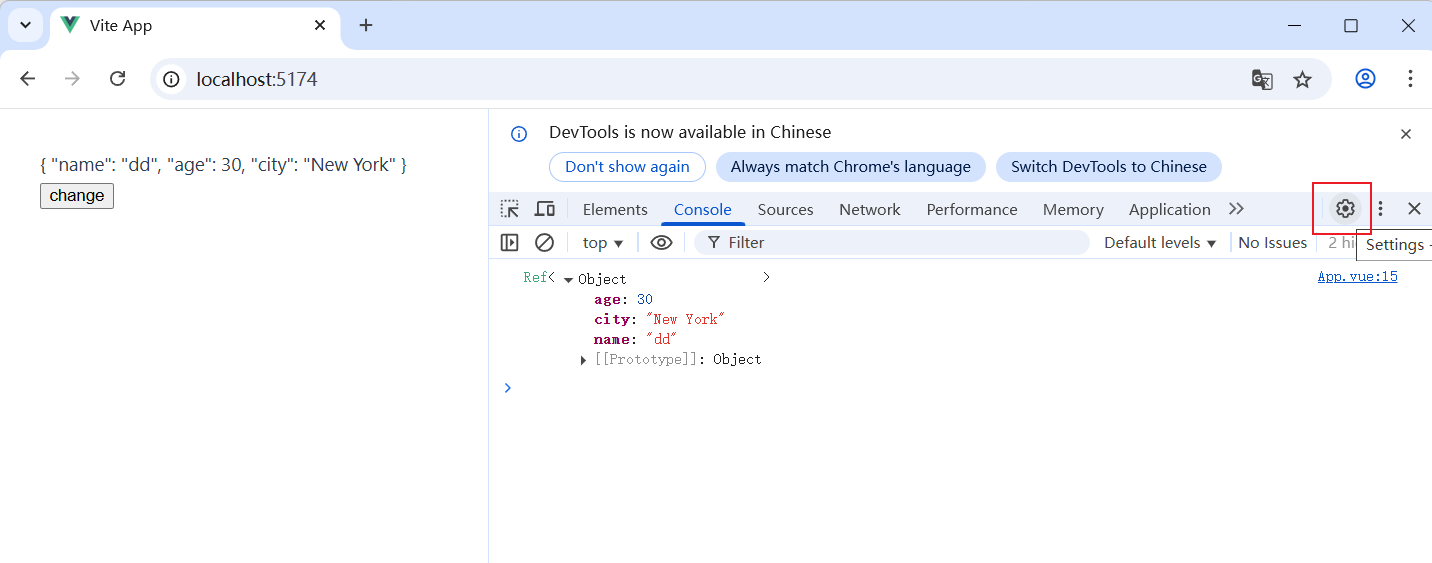Viewport: 1432px width, 563px height.
Task: Show more DevTools tabs chevron
Action: click(1236, 209)
